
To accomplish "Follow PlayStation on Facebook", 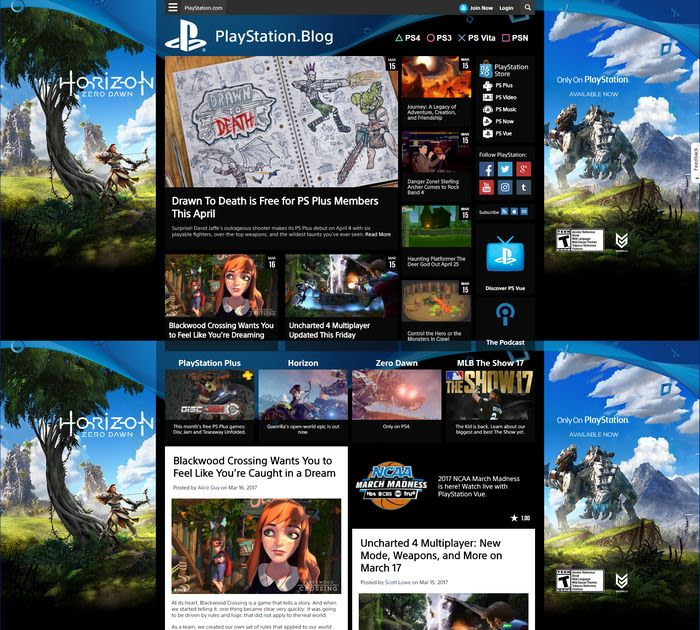I will coord(486,169).
